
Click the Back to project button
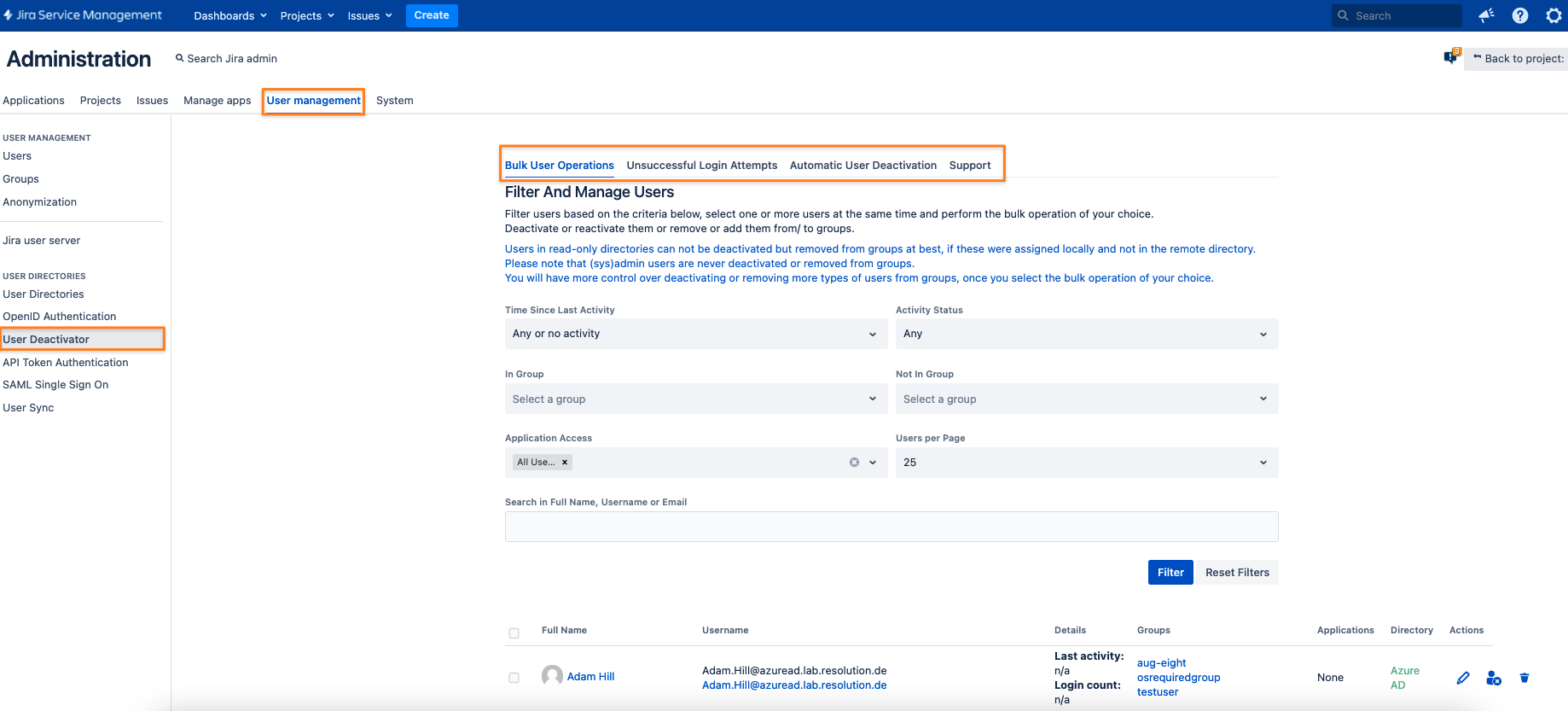click(x=1518, y=59)
